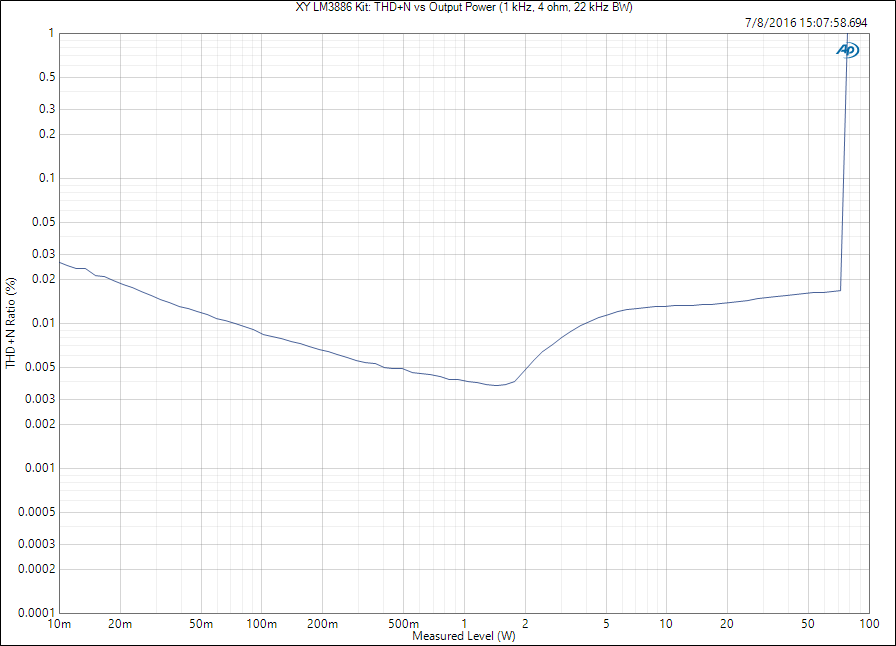Click the curve minimum near 1.5 W
This screenshot has height=646, width=896.
[x=497, y=385]
